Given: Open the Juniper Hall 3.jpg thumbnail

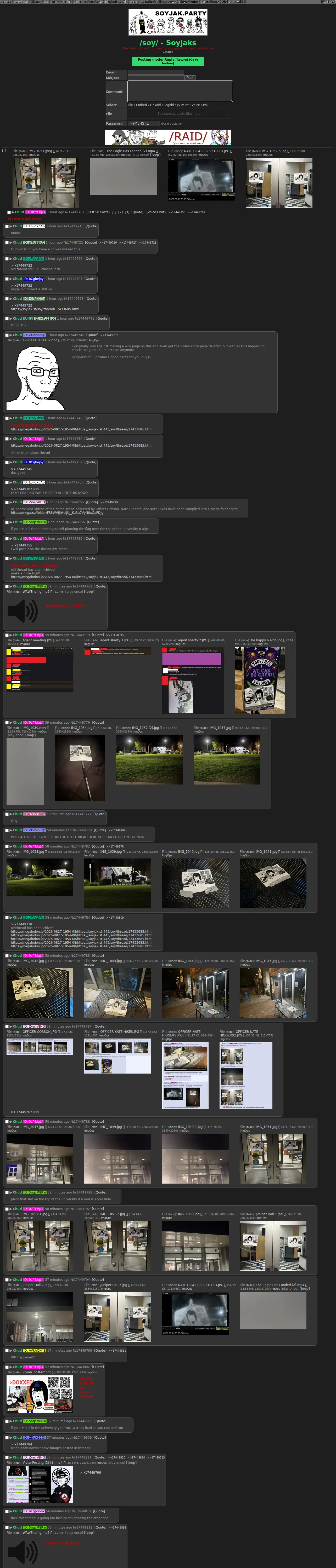Looking at the screenshot, I should point(118,1316).
